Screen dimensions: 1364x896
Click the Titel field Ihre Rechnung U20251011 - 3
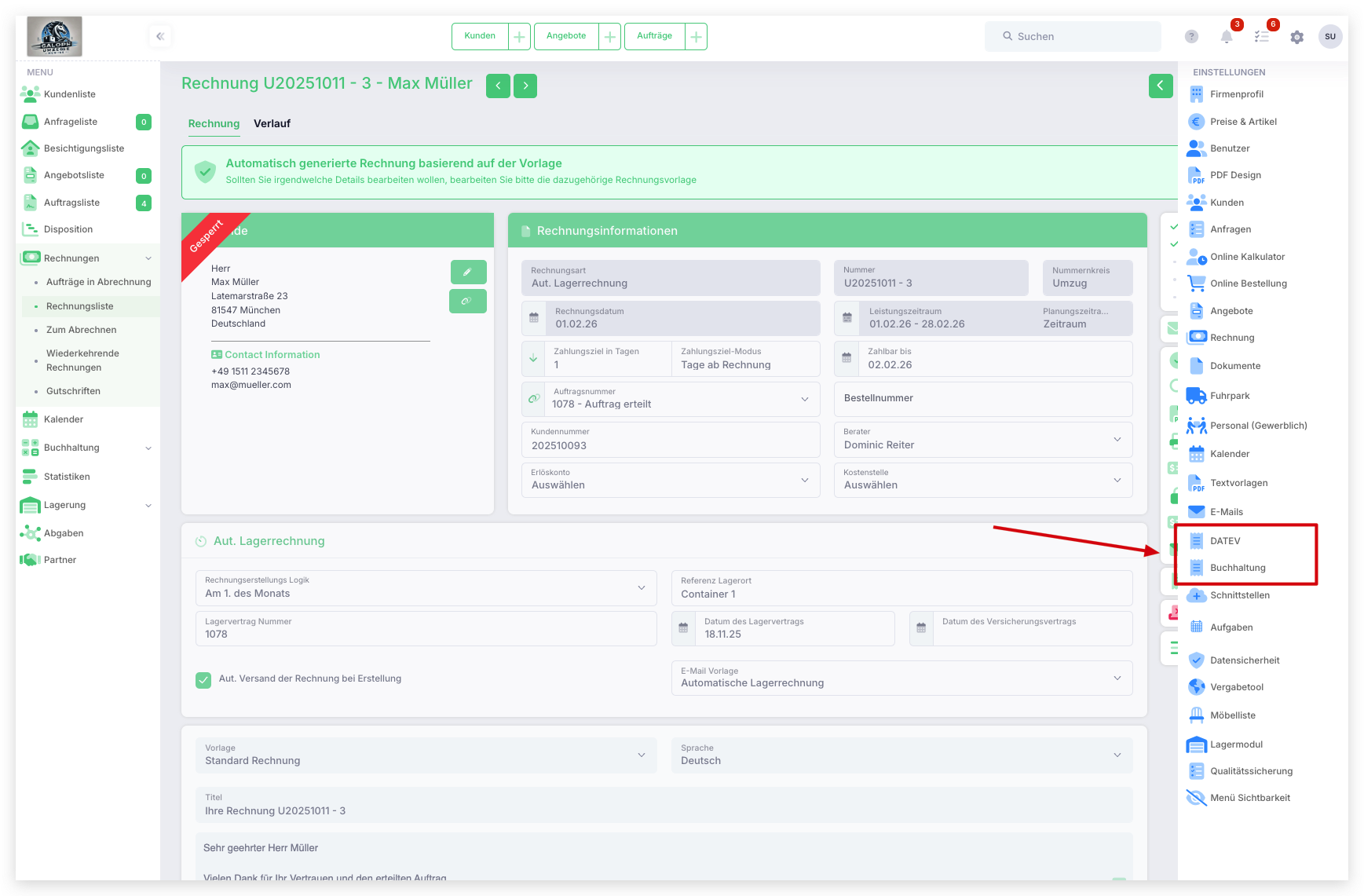coord(664,805)
